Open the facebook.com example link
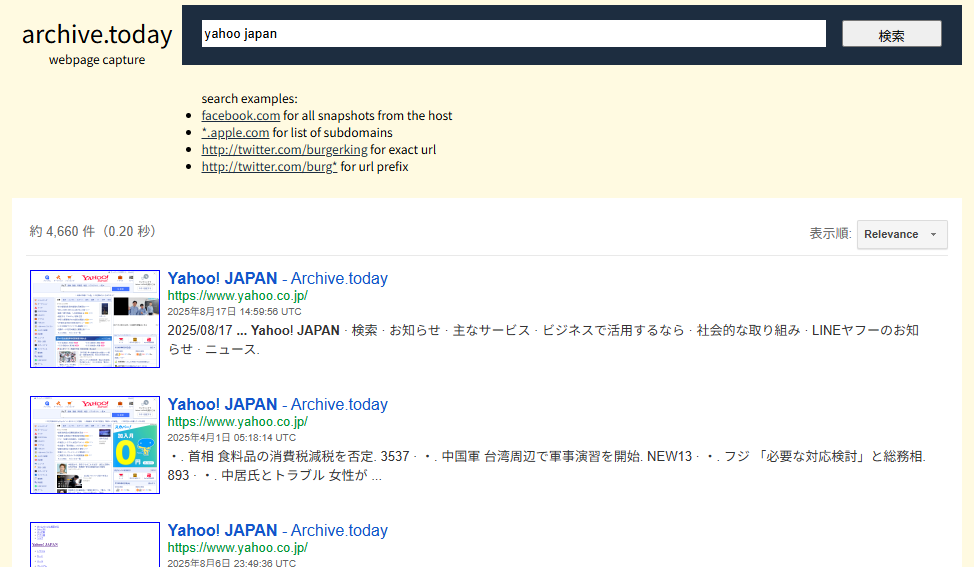This screenshot has width=974, height=567. (240, 116)
